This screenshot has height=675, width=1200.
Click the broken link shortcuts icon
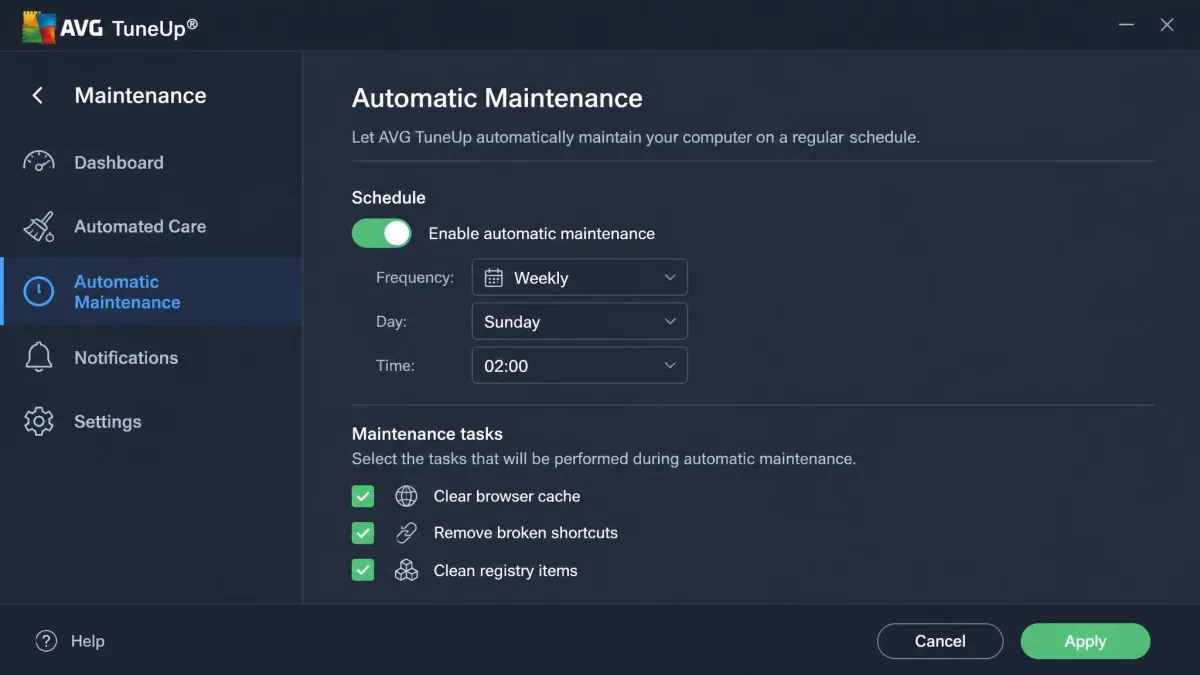(406, 533)
